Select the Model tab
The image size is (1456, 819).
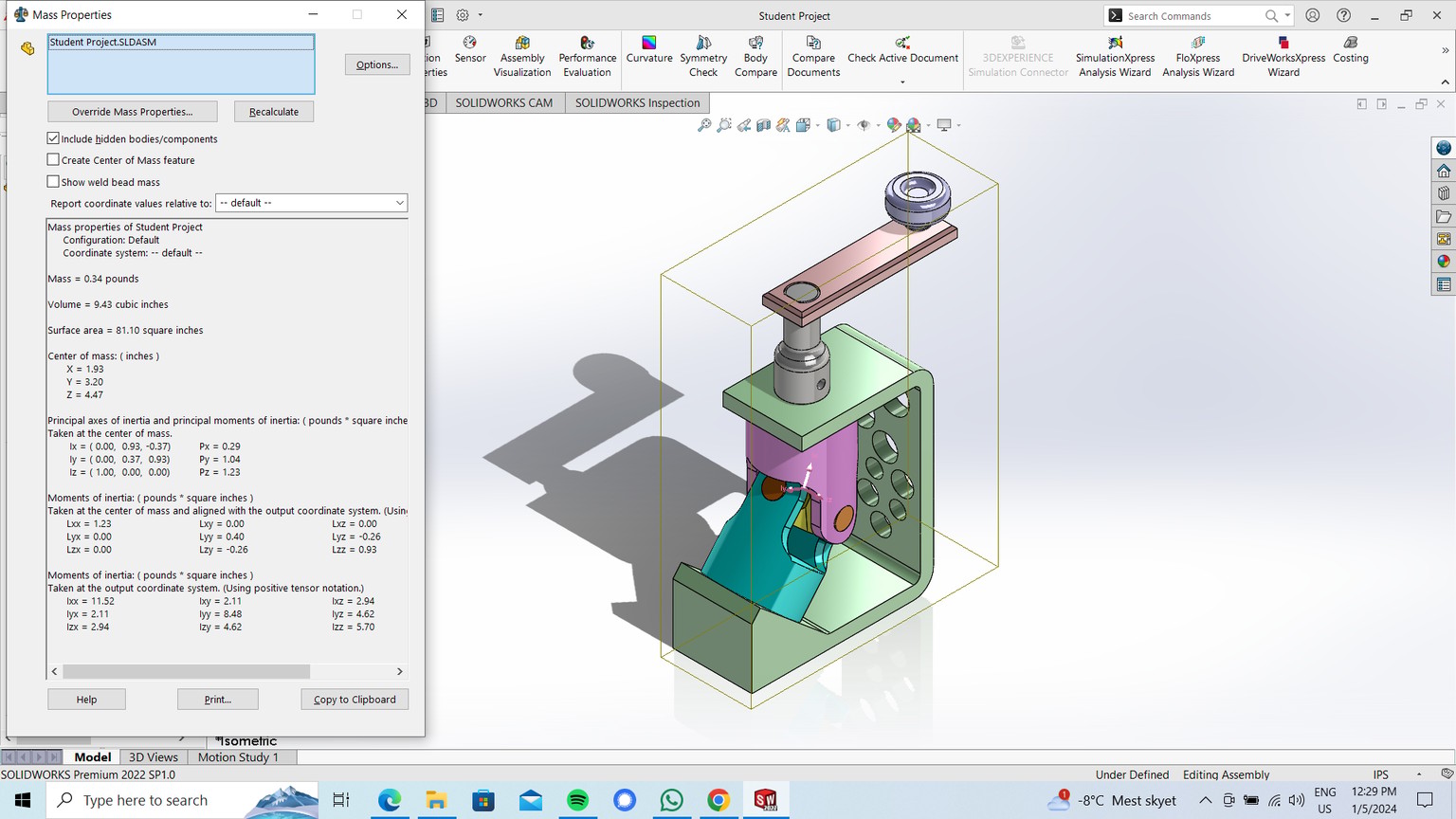(x=92, y=757)
